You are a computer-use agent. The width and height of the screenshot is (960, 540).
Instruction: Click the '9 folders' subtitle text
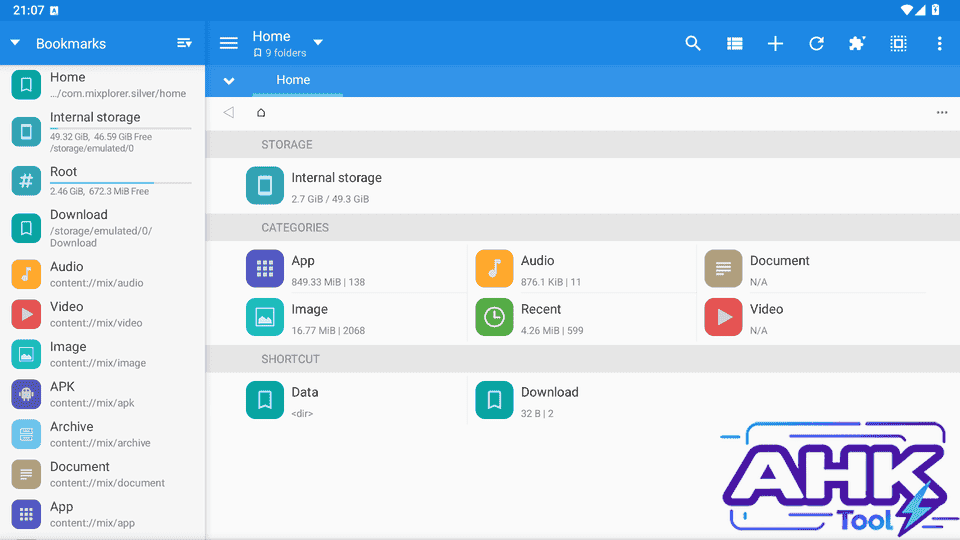[x=285, y=53]
